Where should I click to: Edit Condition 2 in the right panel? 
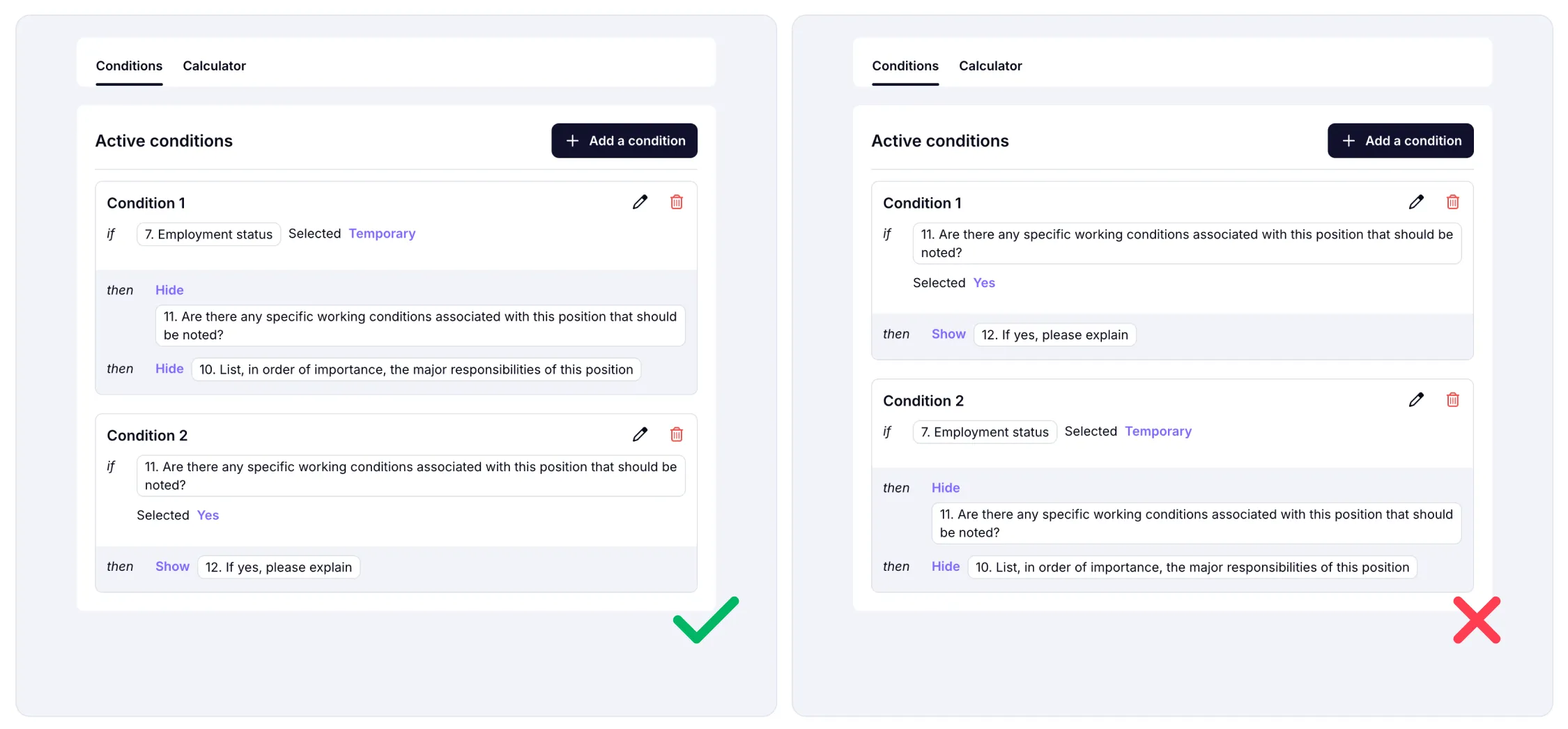1416,399
